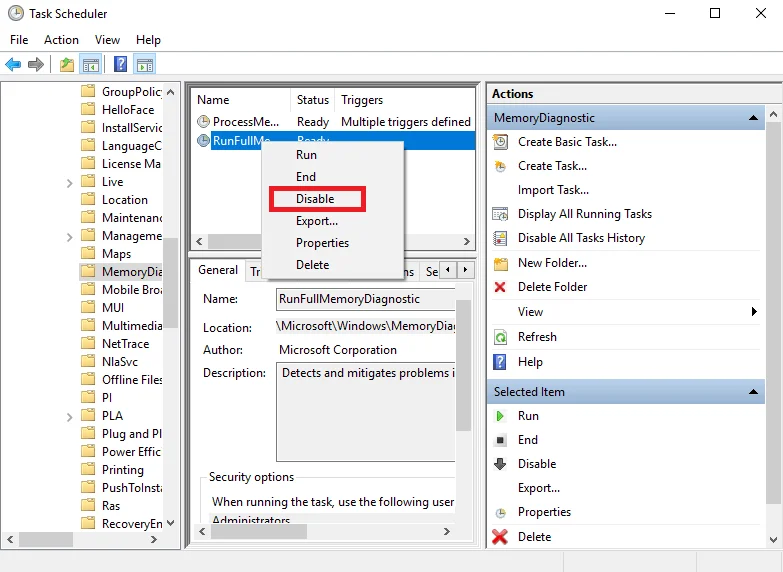Click Import Task... in Actions pane
The height and width of the screenshot is (572, 783).
coord(553,190)
